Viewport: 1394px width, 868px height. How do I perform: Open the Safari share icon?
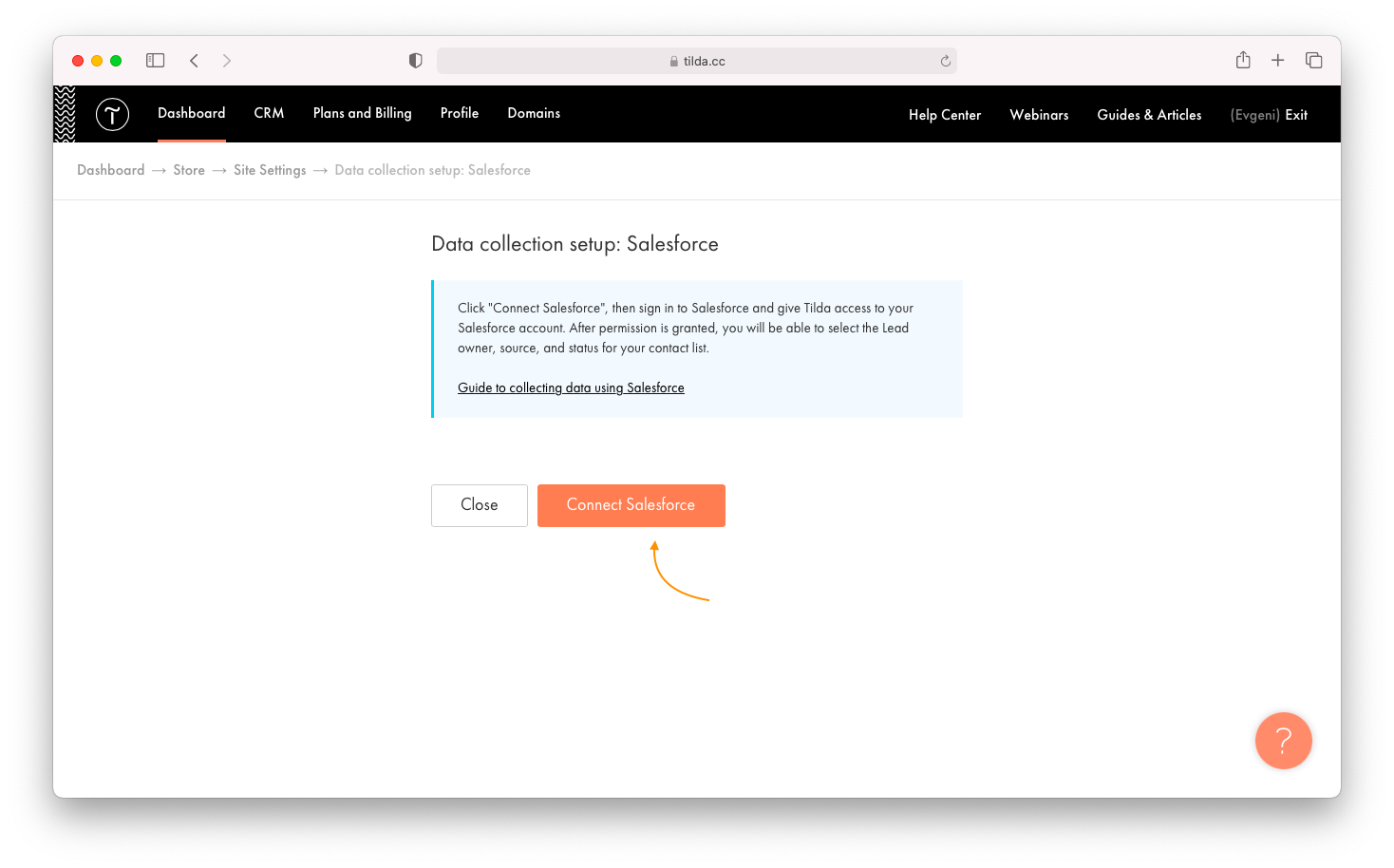[1243, 60]
